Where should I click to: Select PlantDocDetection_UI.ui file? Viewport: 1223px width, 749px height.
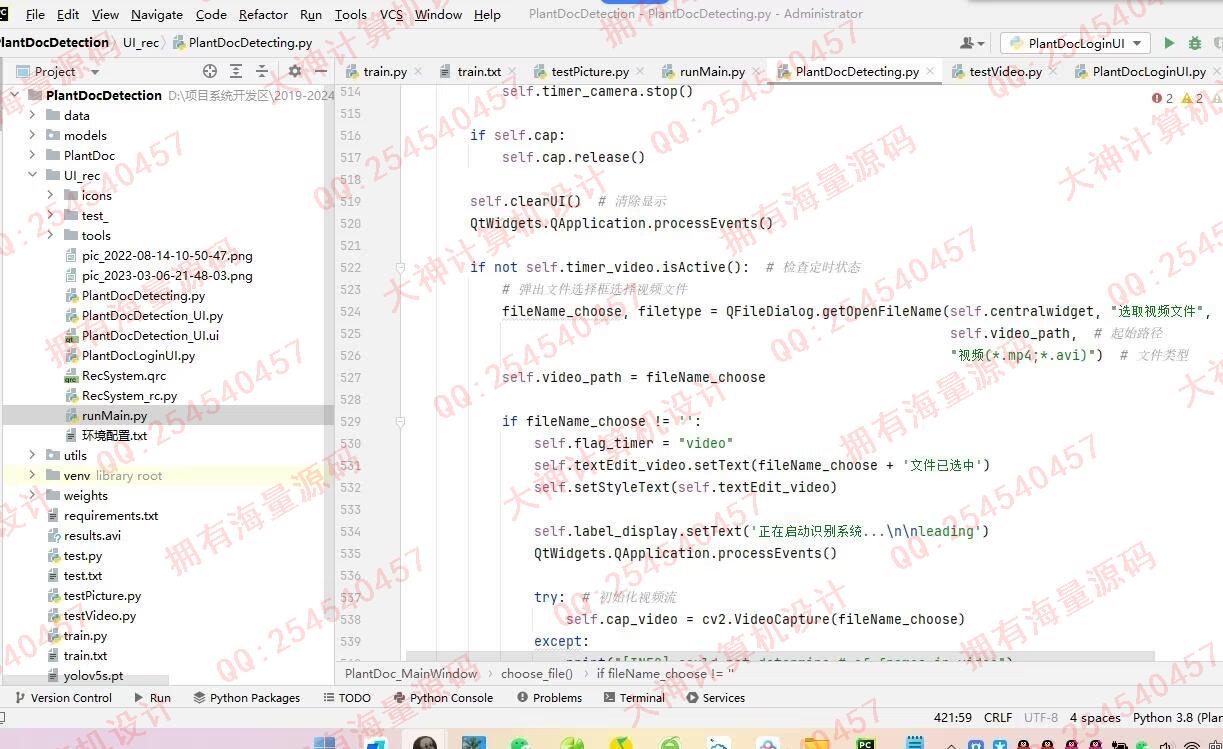[150, 335]
